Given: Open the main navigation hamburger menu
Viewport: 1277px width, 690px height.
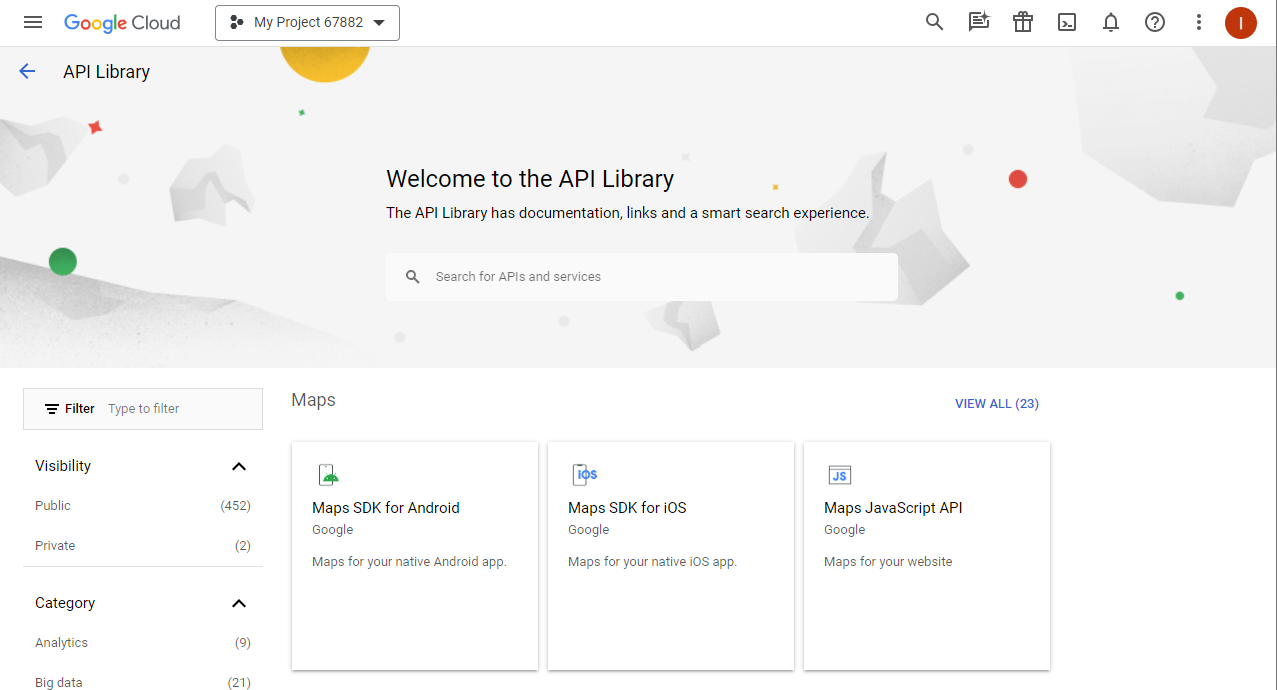Looking at the screenshot, I should coord(33,22).
